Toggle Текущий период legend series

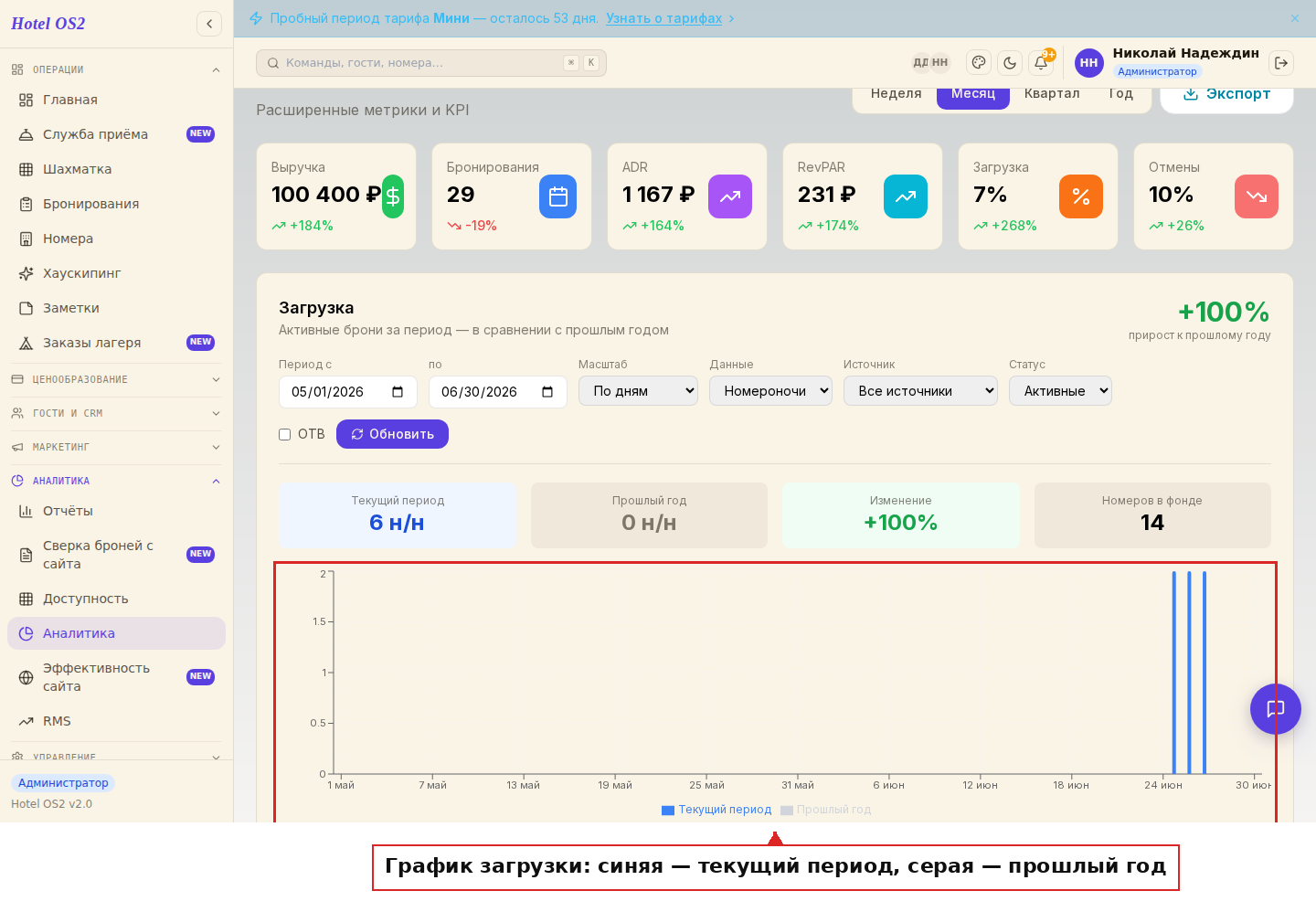(x=716, y=810)
